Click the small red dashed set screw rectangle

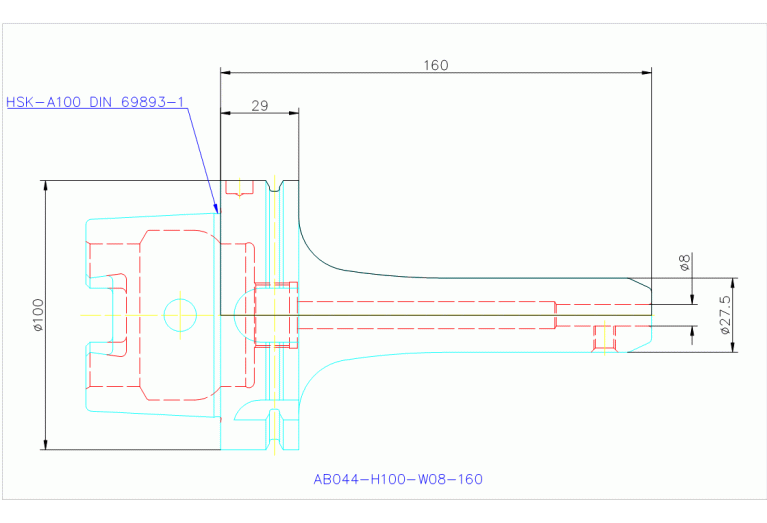coord(603,337)
